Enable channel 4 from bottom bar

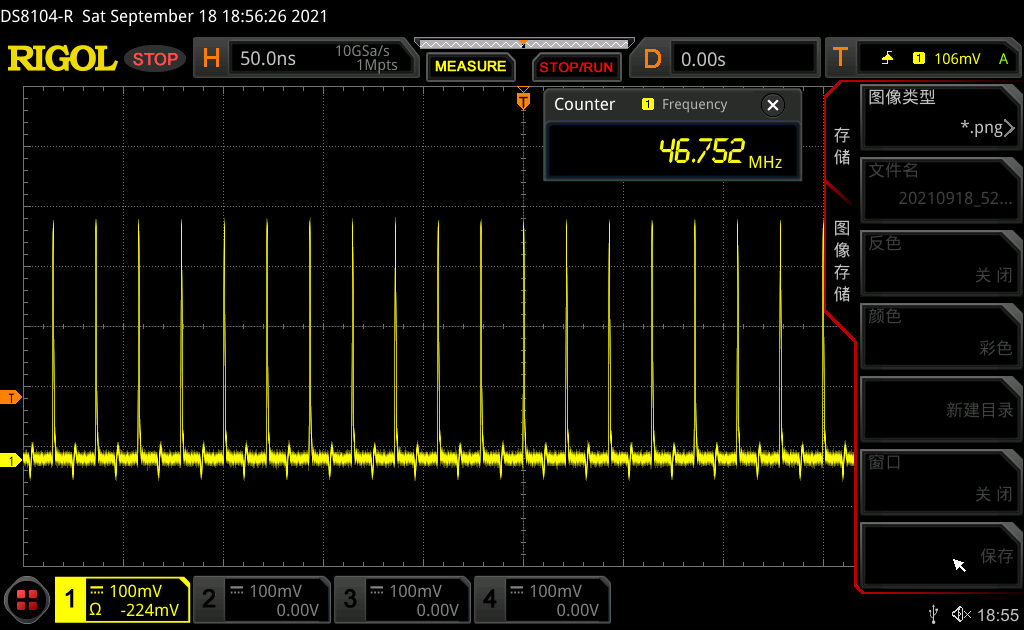(543, 599)
